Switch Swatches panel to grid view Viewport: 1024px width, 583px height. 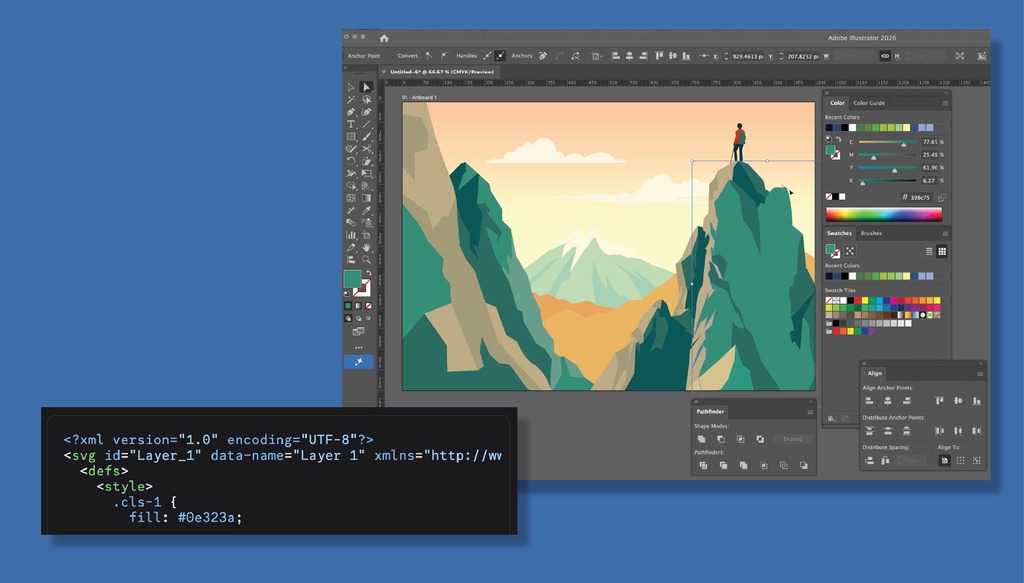tap(942, 251)
